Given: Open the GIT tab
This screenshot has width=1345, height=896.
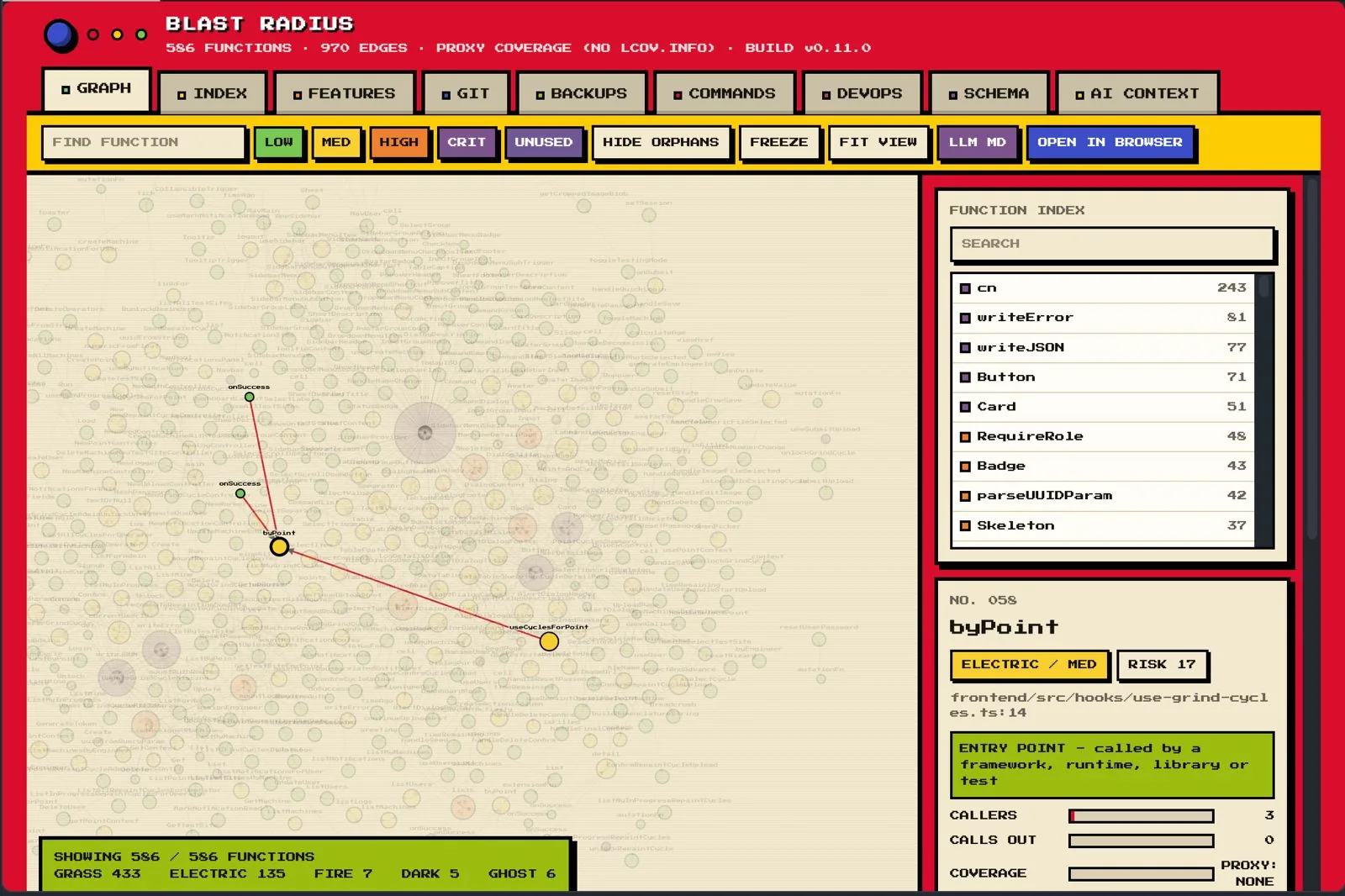Looking at the screenshot, I should [x=466, y=93].
